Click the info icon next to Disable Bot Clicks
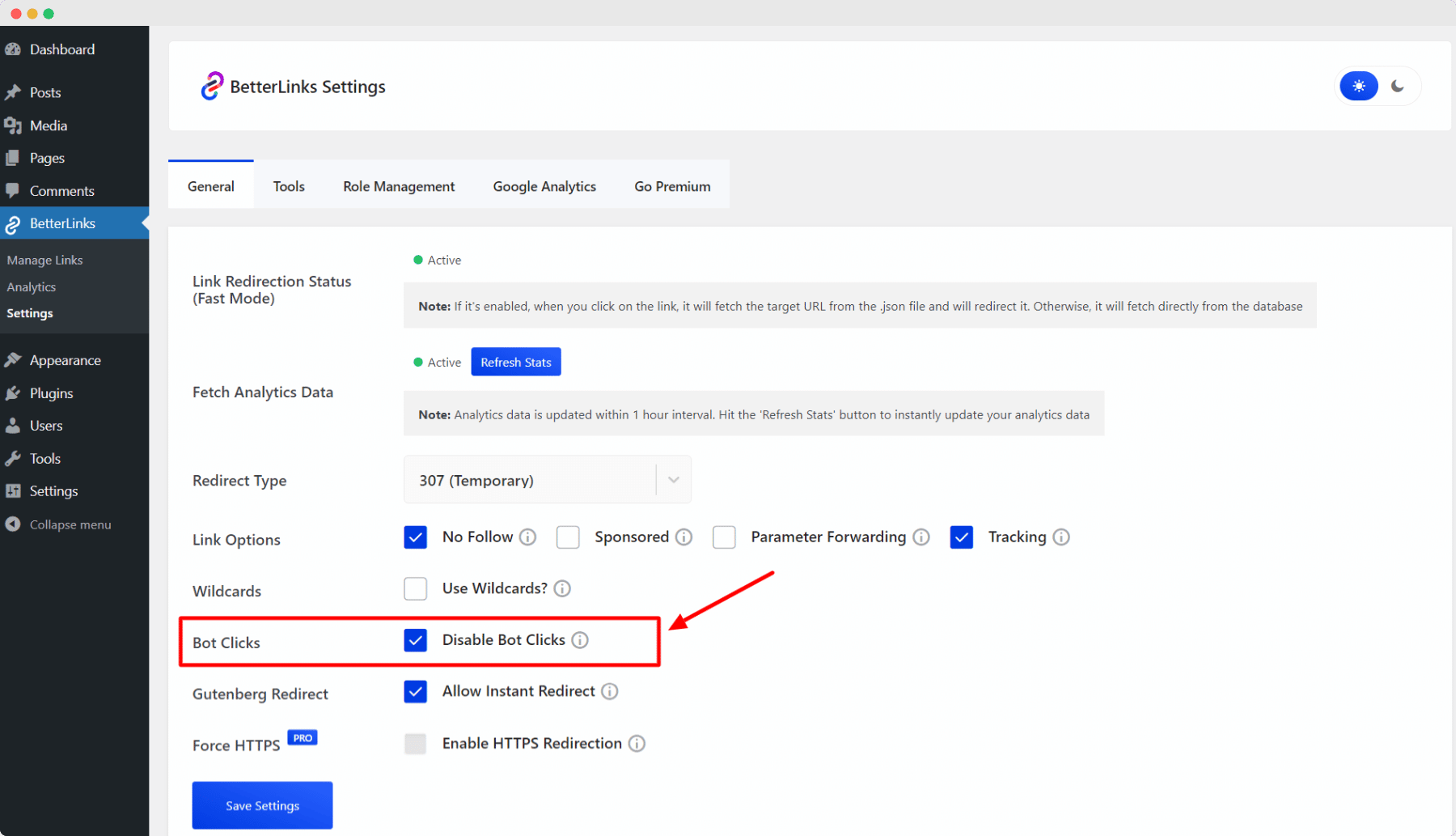This screenshot has height=836, width=1456. (x=580, y=639)
